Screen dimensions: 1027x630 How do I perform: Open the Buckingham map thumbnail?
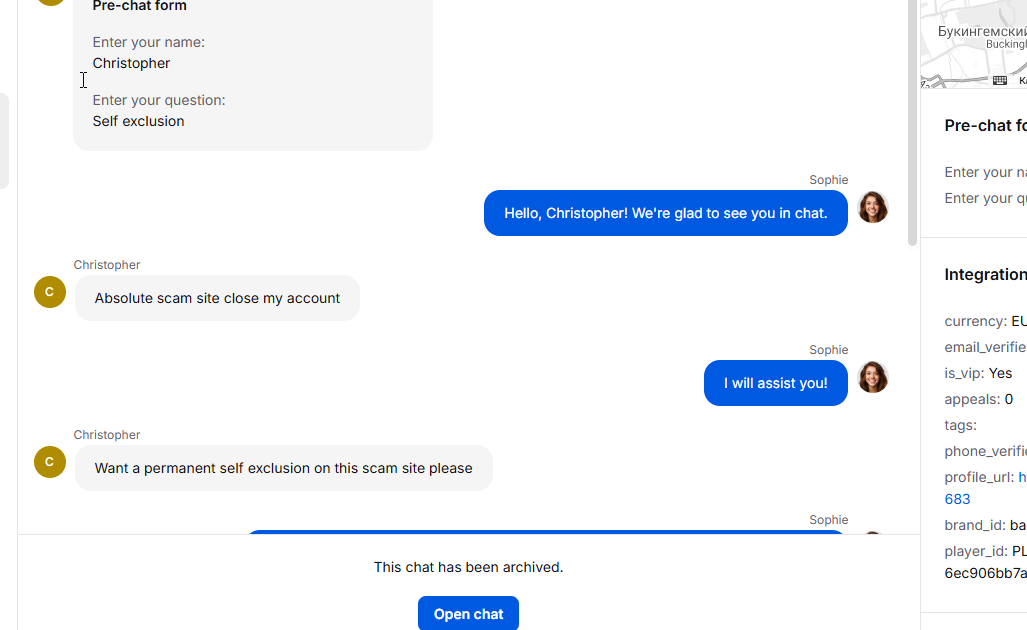coord(974,43)
